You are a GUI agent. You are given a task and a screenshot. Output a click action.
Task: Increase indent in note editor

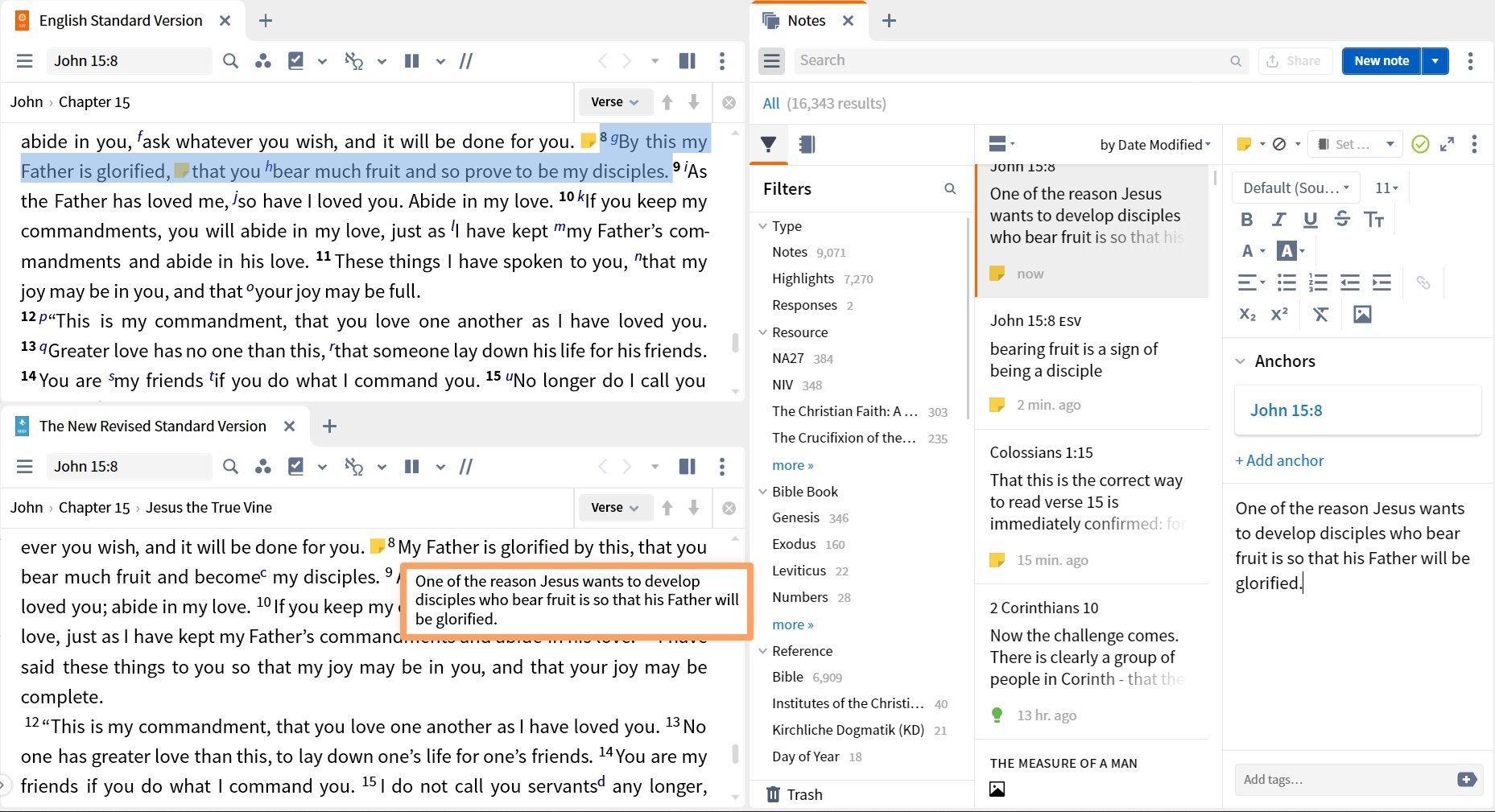(x=1381, y=282)
